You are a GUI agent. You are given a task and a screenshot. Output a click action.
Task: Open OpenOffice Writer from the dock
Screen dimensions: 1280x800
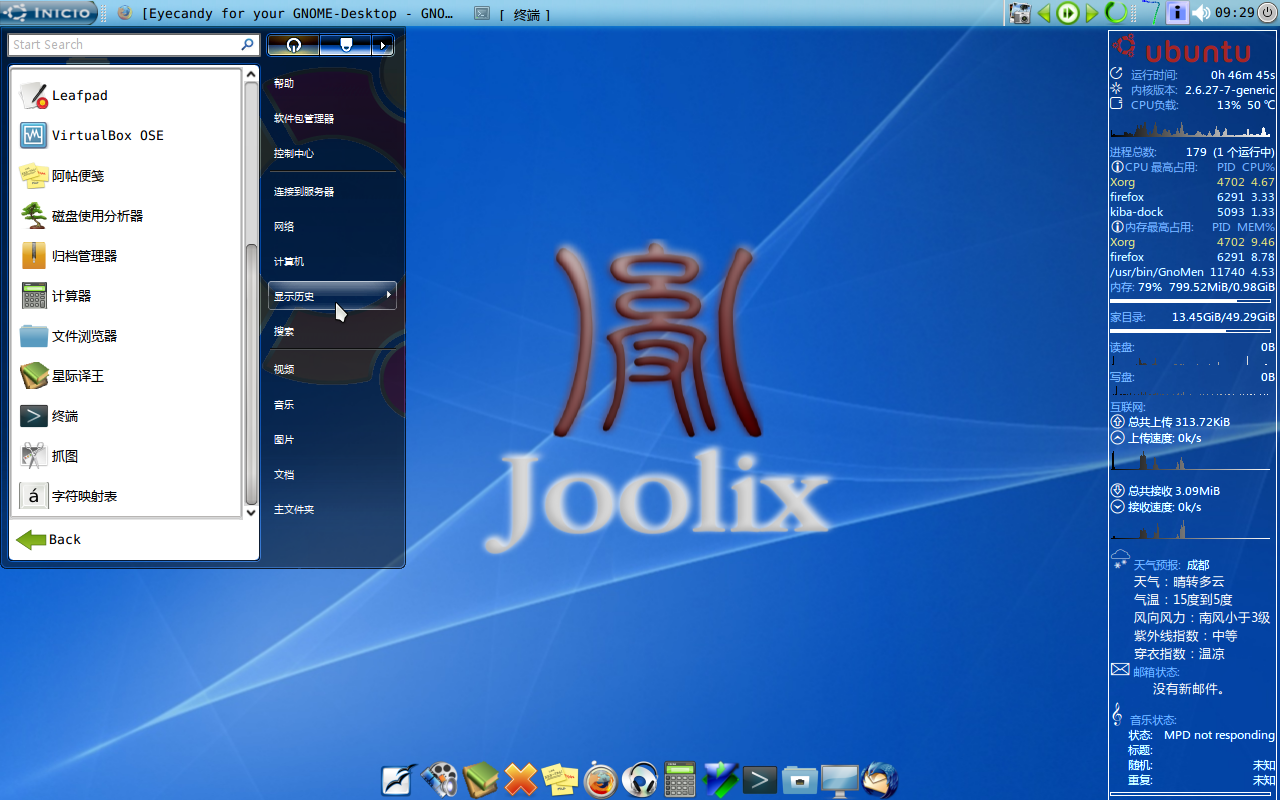399,780
